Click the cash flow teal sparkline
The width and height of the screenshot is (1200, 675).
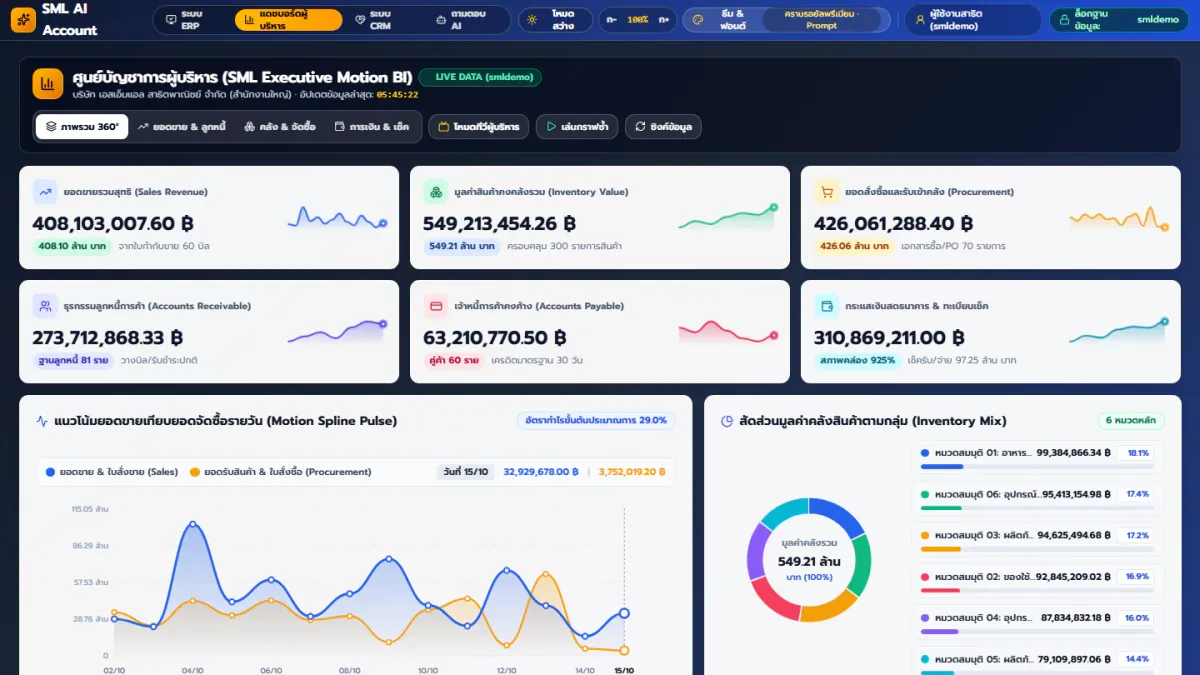pyautogui.click(x=1119, y=331)
